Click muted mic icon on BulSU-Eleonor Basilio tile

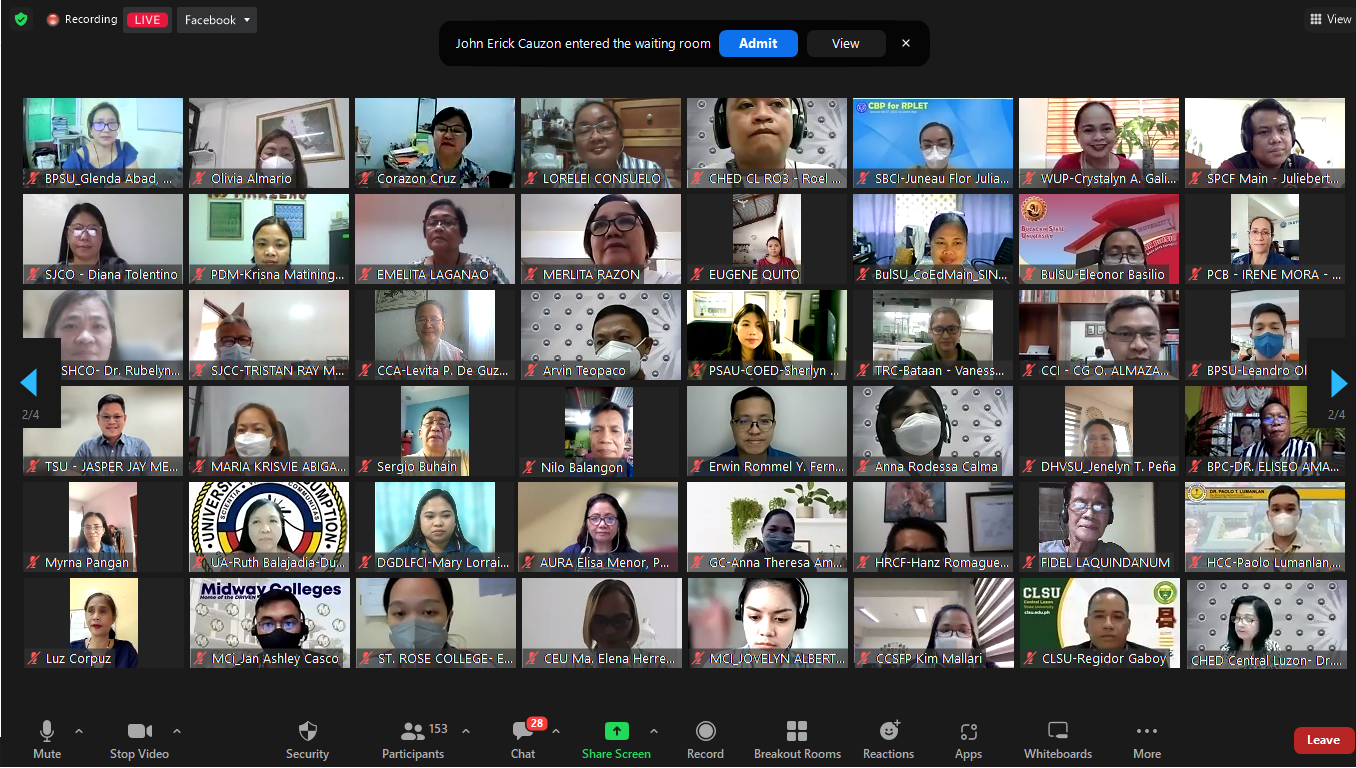coord(1030,275)
